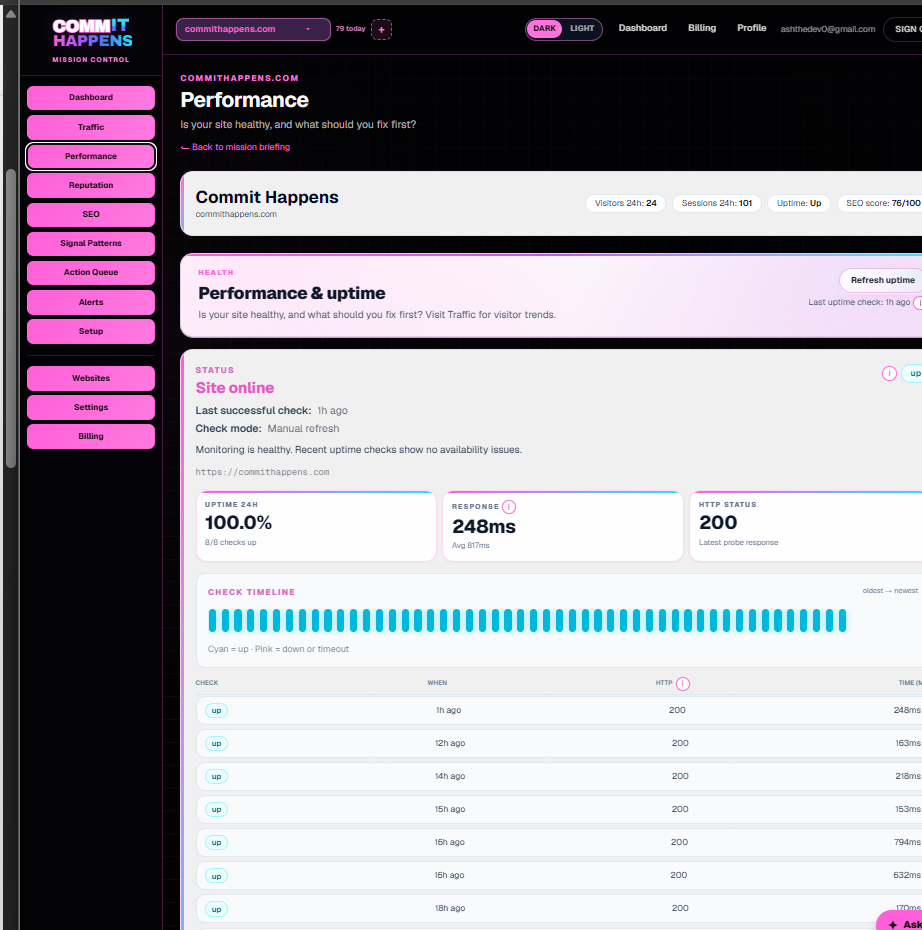Open the Response info icon
The height and width of the screenshot is (930, 922).
(509, 507)
